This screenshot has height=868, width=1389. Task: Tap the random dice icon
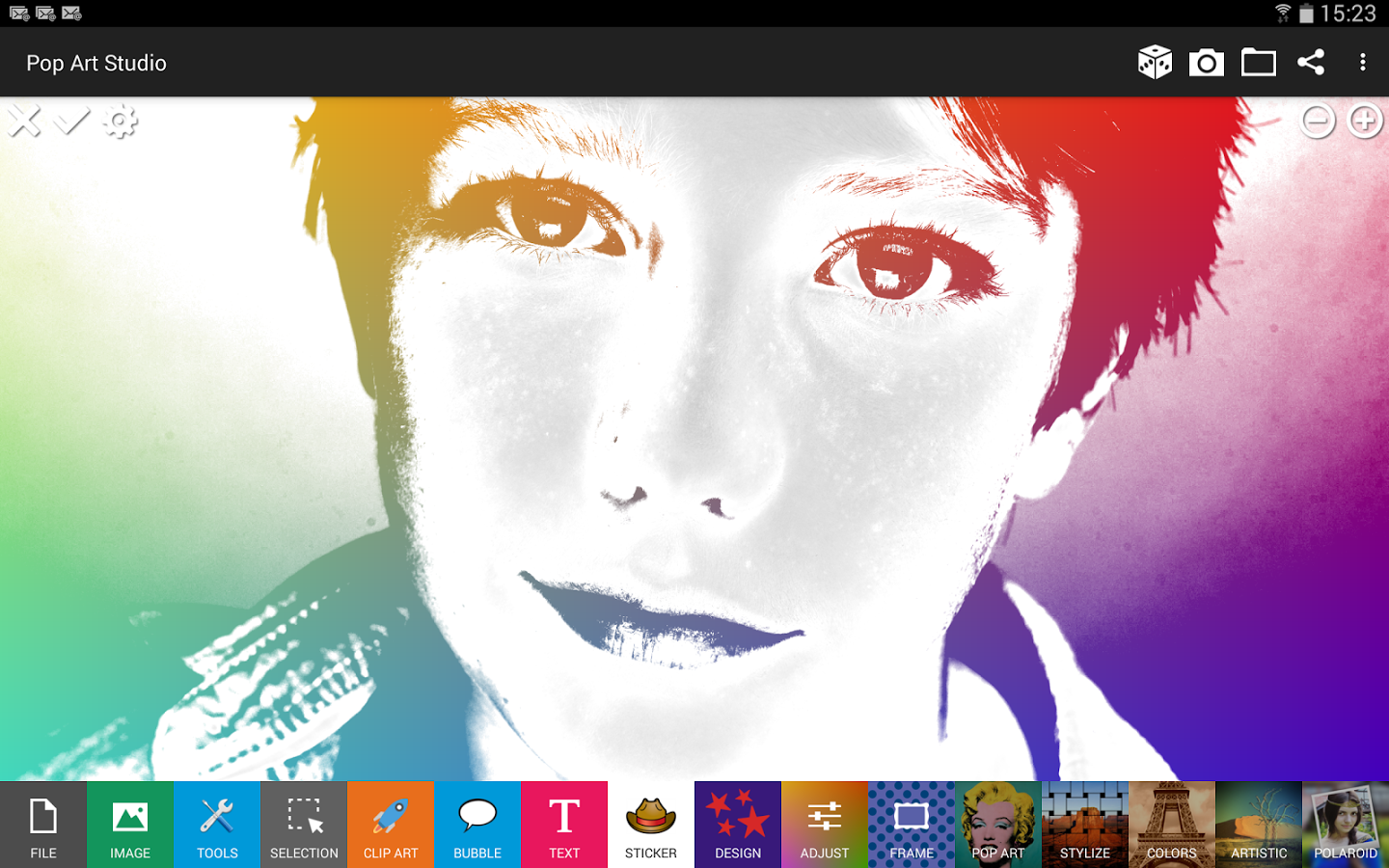point(1155,63)
